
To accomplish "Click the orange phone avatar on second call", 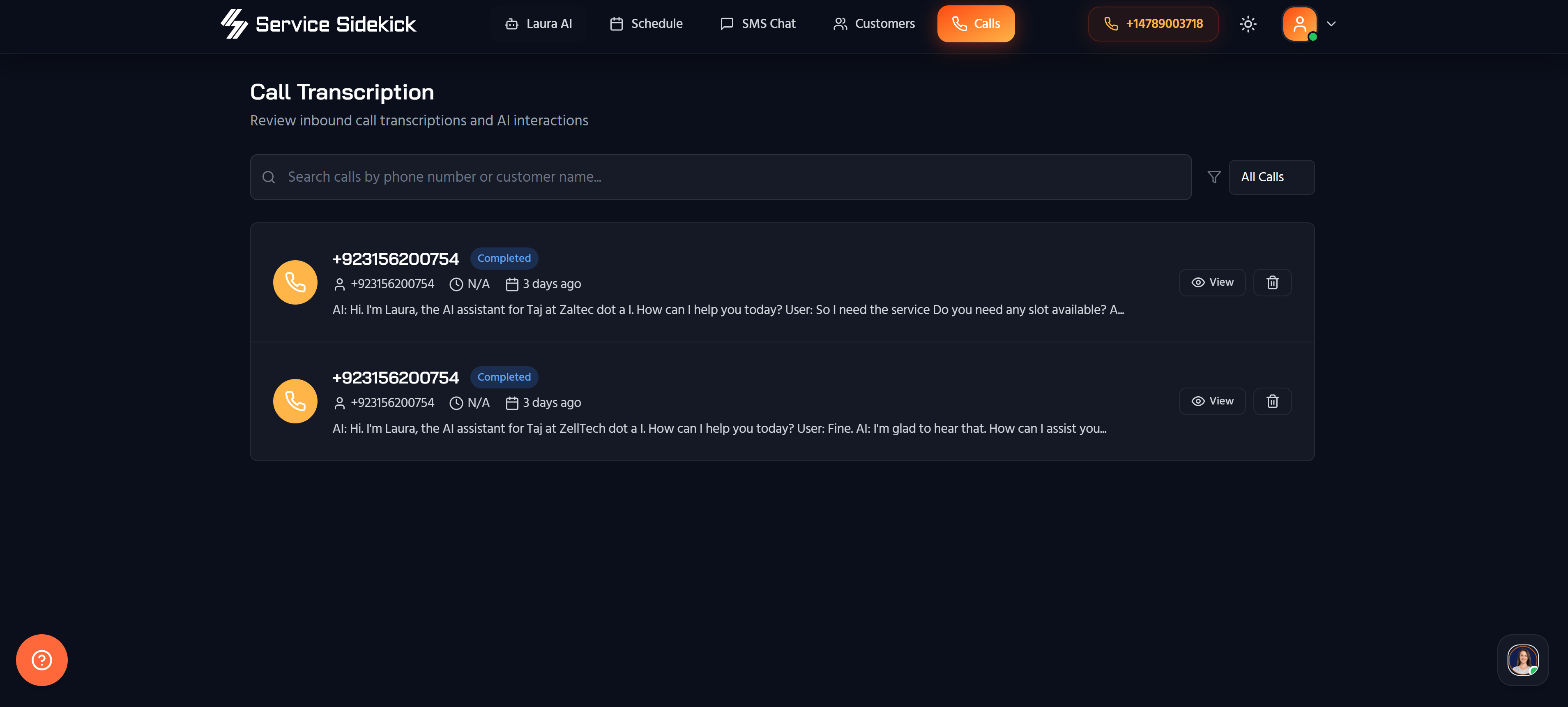I will [x=295, y=401].
